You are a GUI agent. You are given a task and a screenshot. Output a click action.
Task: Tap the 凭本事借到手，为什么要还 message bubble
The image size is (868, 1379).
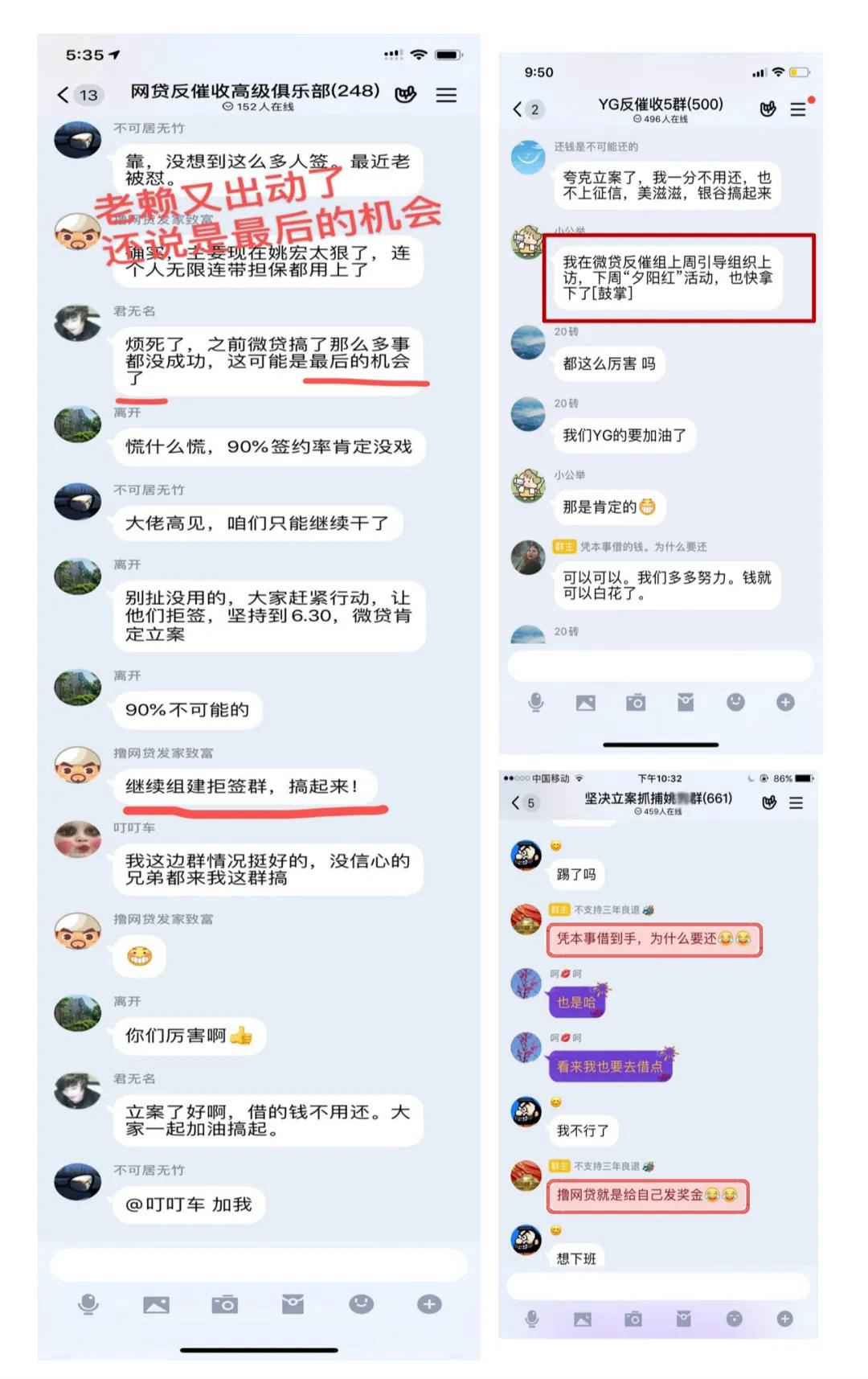(653, 938)
